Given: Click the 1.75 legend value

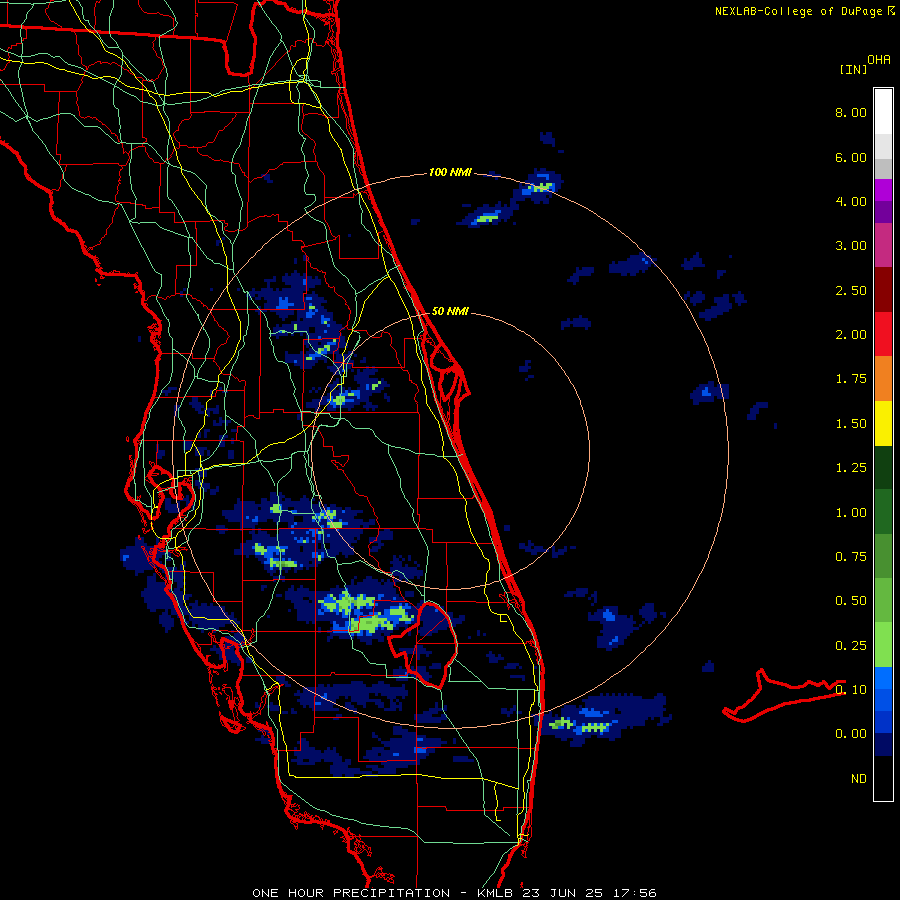Looking at the screenshot, I should click(851, 379).
